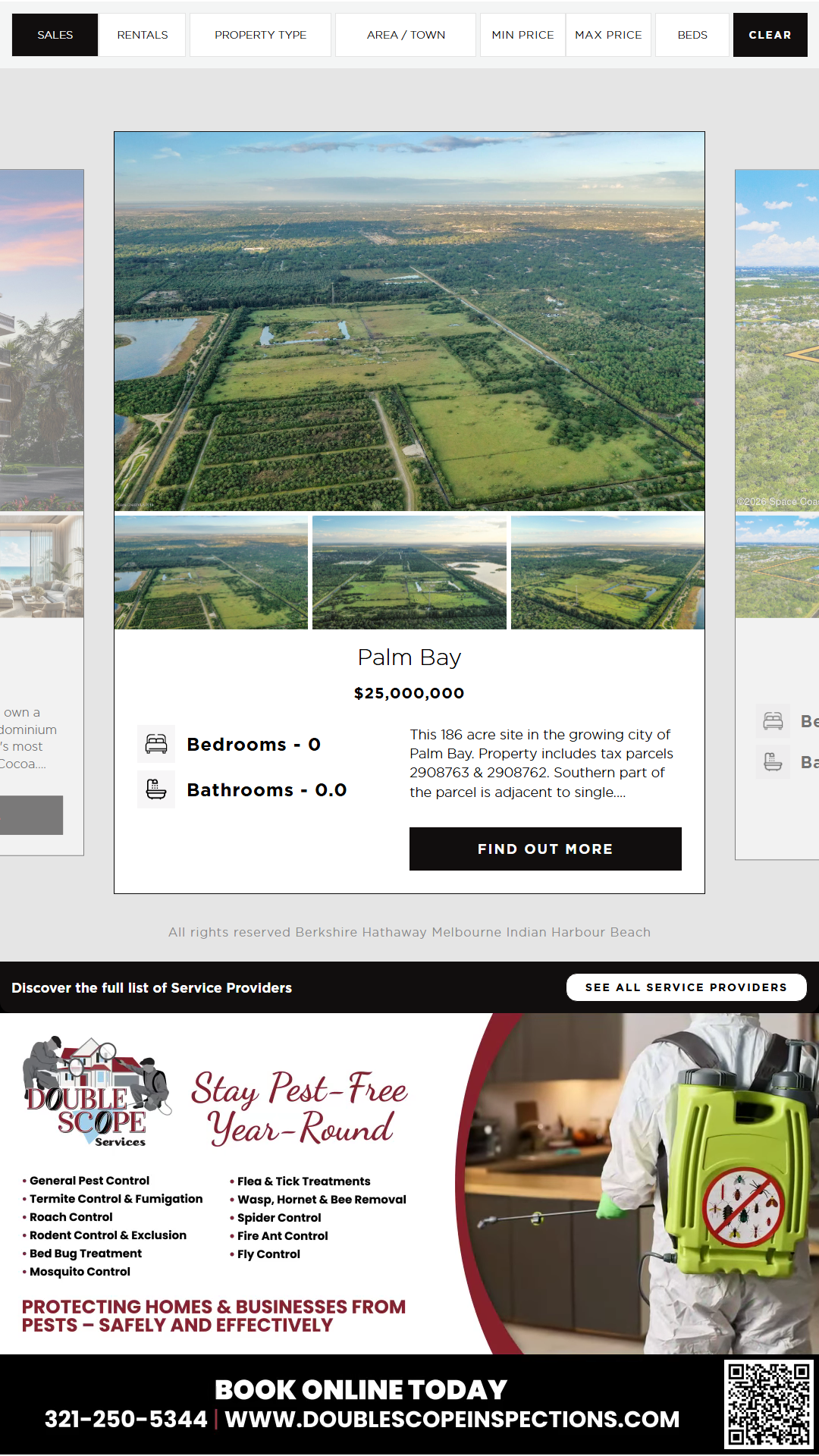Select the middle aerial thumbnail with lake
819x1456 pixels.
tap(409, 572)
